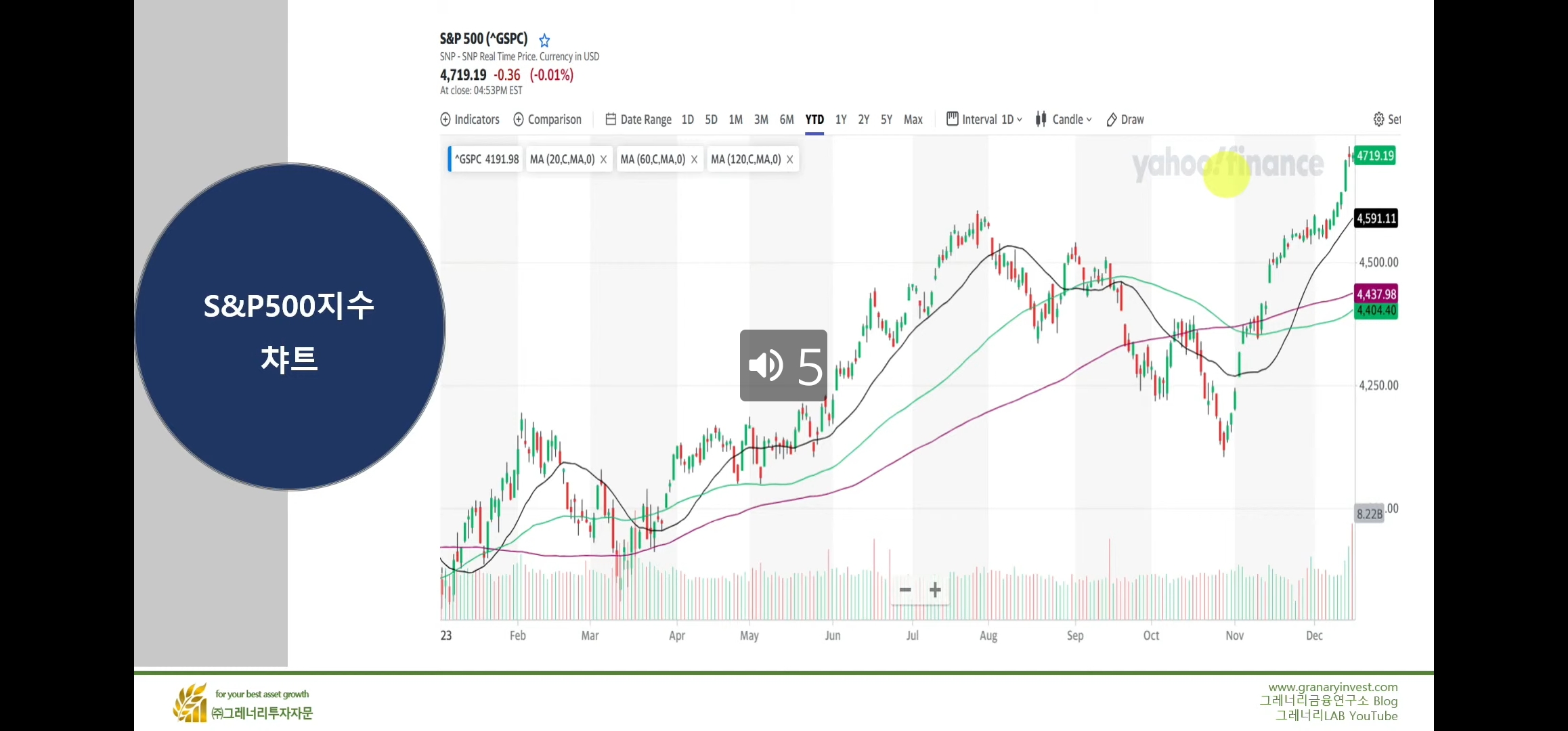Select the 5Y range
The image size is (1568, 731).
(x=887, y=120)
